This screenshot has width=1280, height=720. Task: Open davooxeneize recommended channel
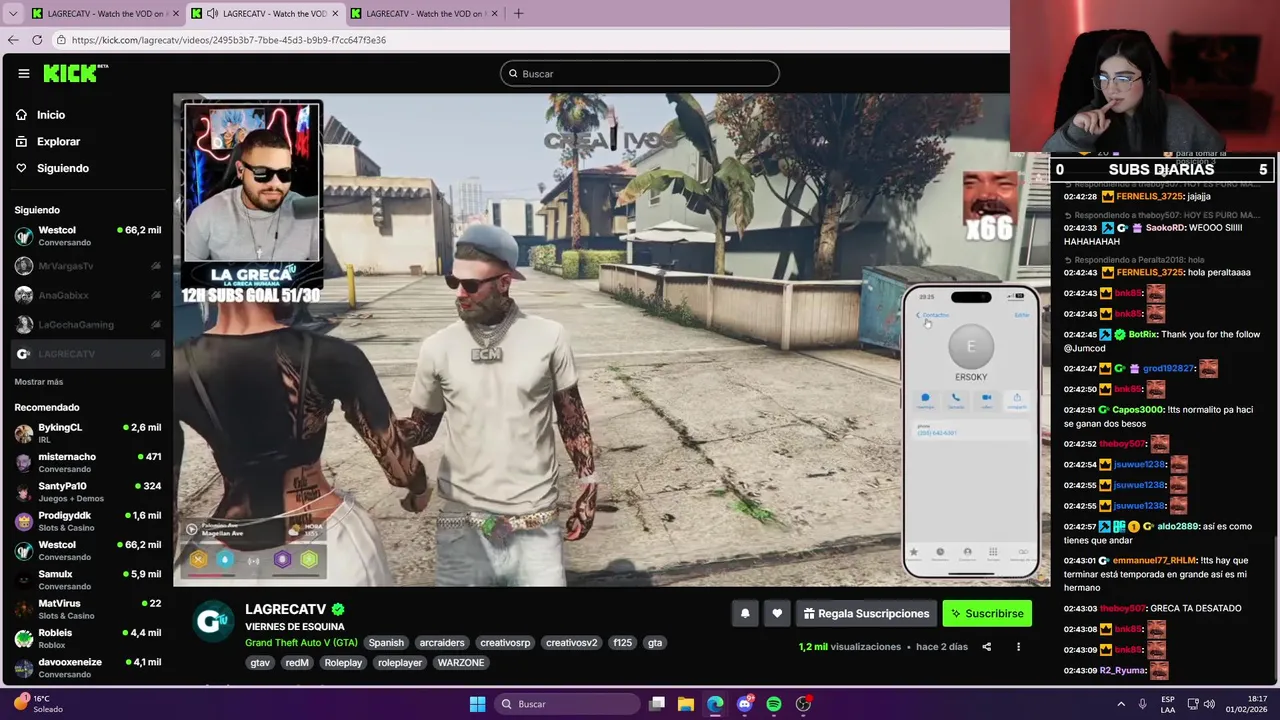coord(88,668)
